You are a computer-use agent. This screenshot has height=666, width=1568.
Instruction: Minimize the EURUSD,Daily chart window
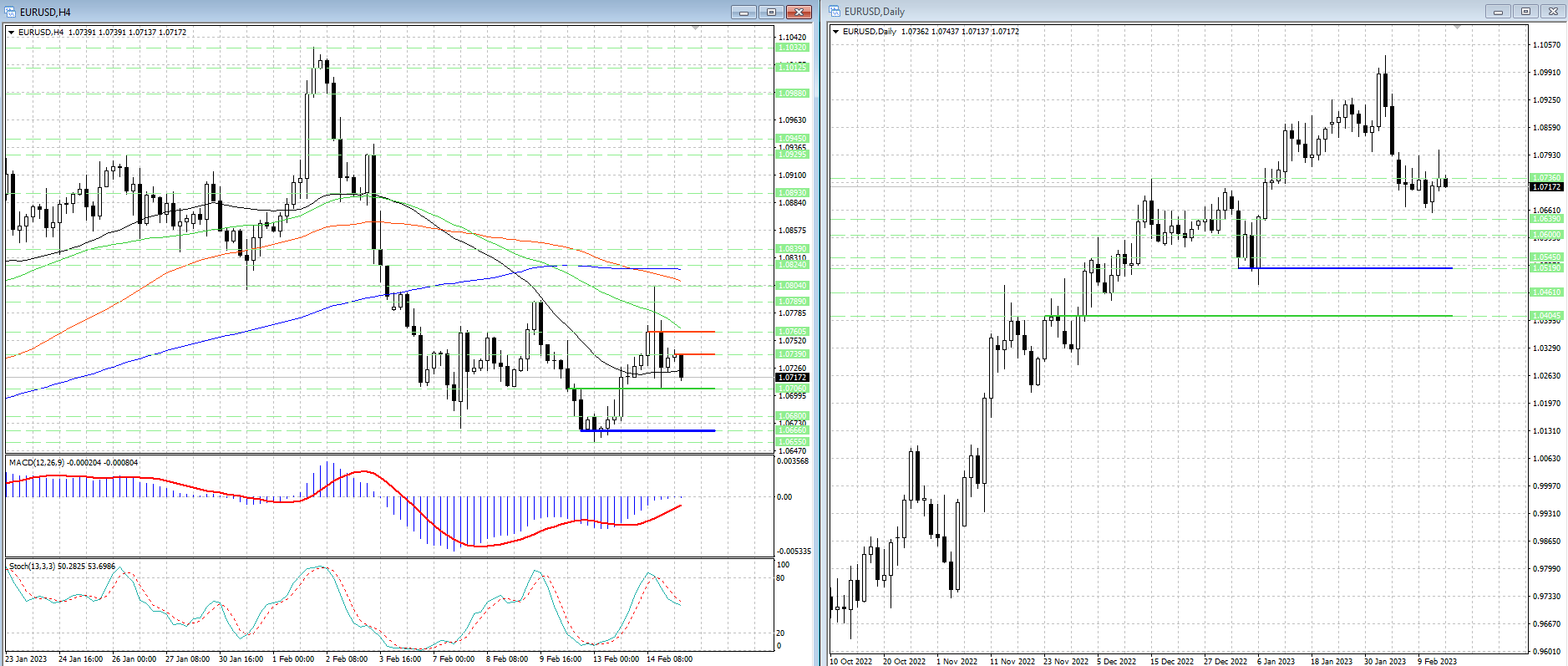tap(1498, 12)
